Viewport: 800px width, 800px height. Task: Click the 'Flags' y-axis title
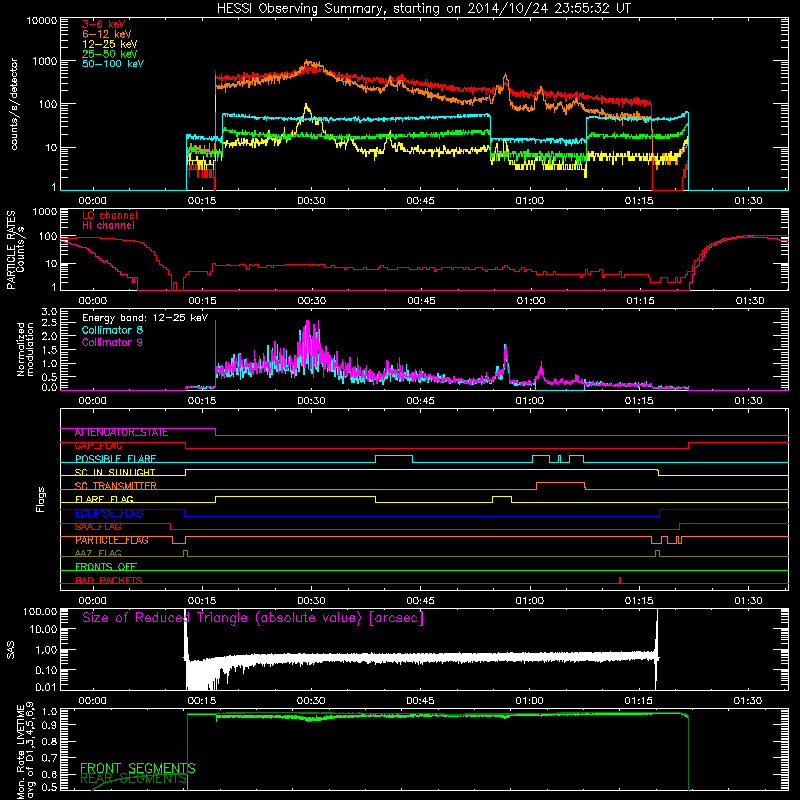40,499
